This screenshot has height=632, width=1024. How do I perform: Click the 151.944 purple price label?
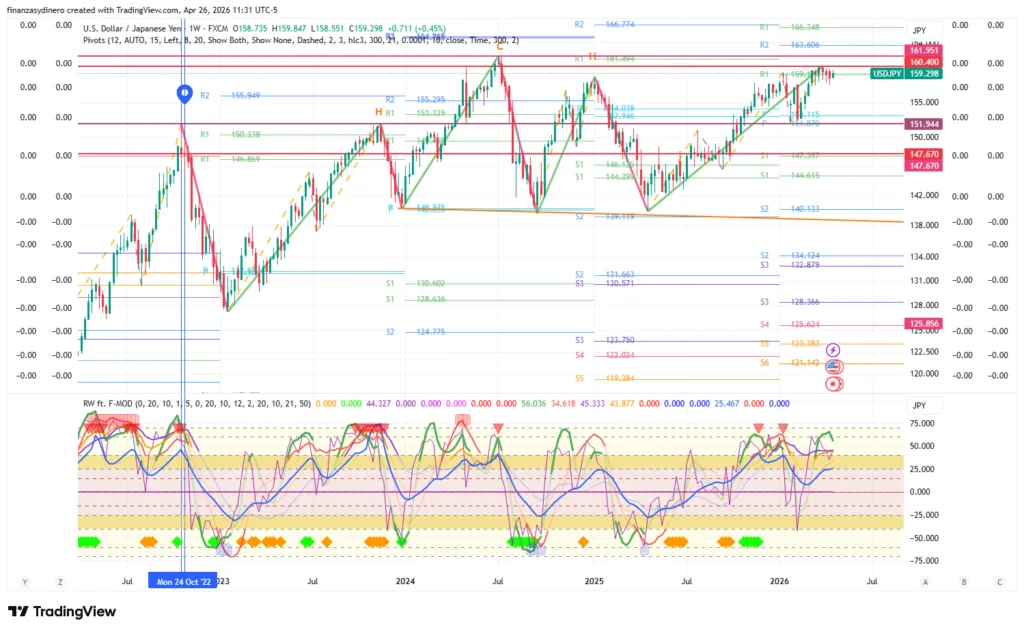(x=921, y=124)
